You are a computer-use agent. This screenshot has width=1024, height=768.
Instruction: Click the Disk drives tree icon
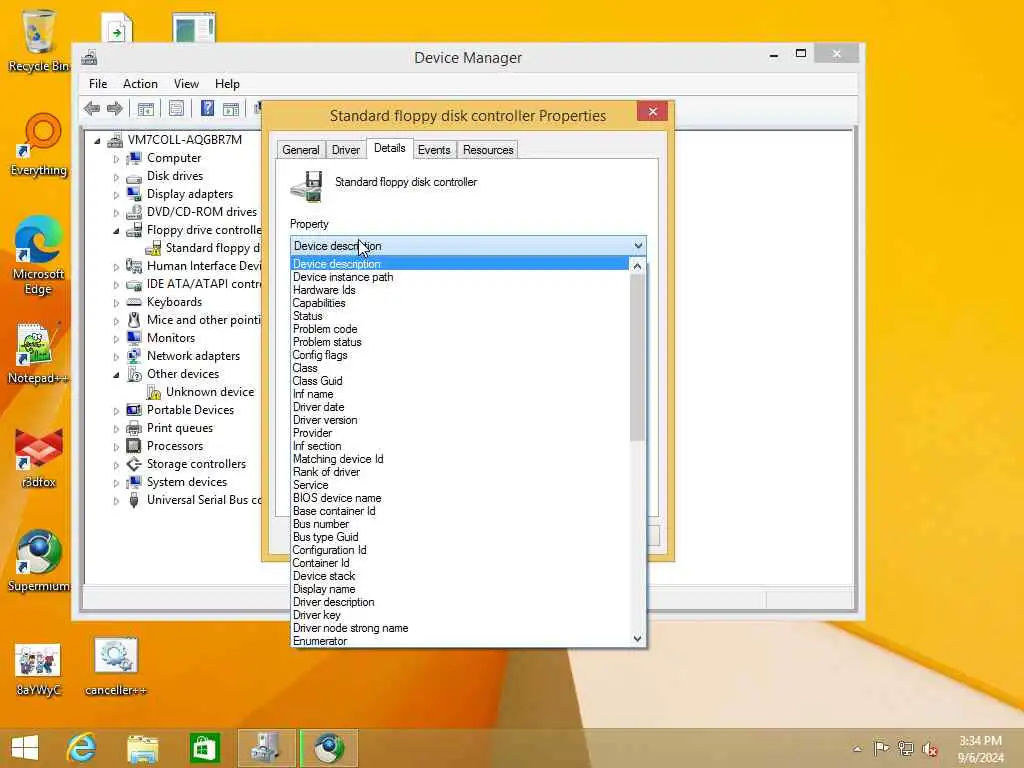click(x=134, y=176)
